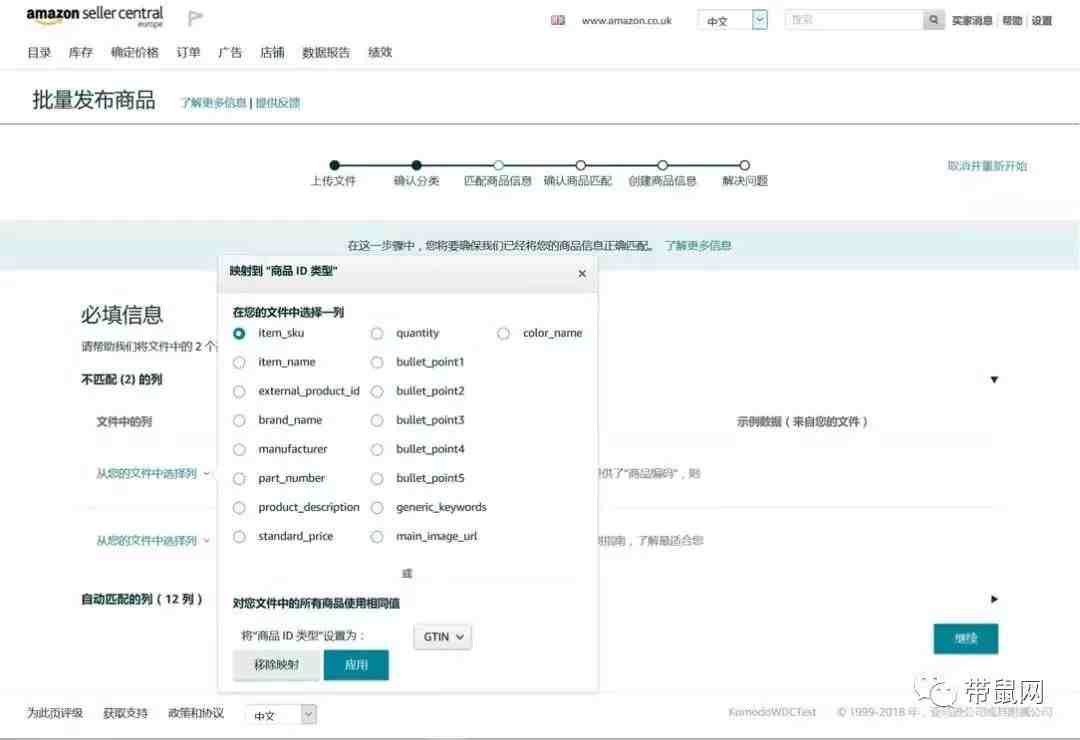Select the color_name radio button
This screenshot has width=1080, height=740.
tap(503, 333)
